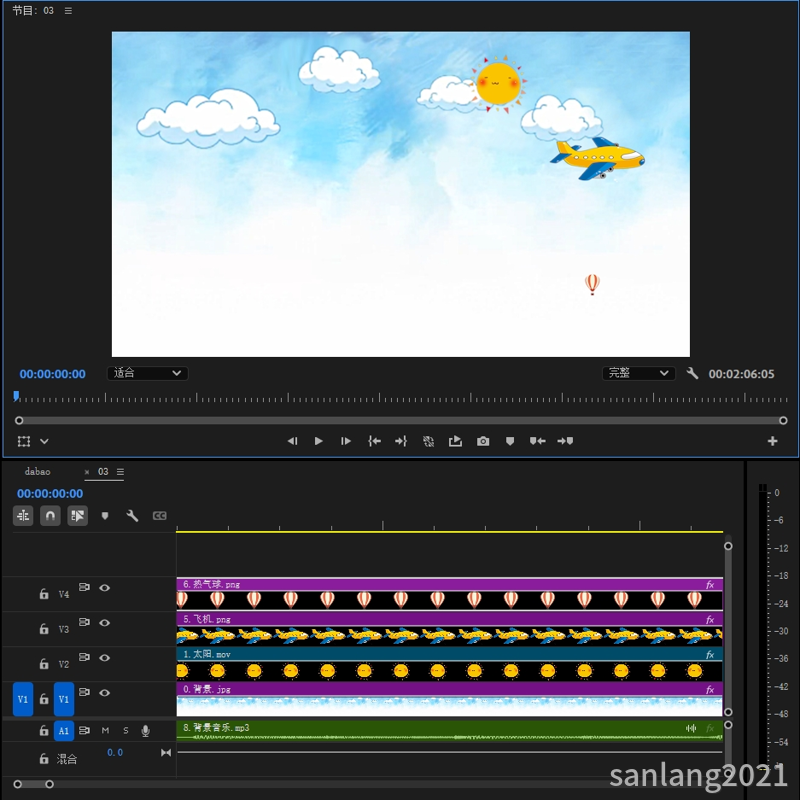This screenshot has width=800, height=800.
Task: Select the audio clip 8. 背景音乐.mp3
Action: point(449,731)
